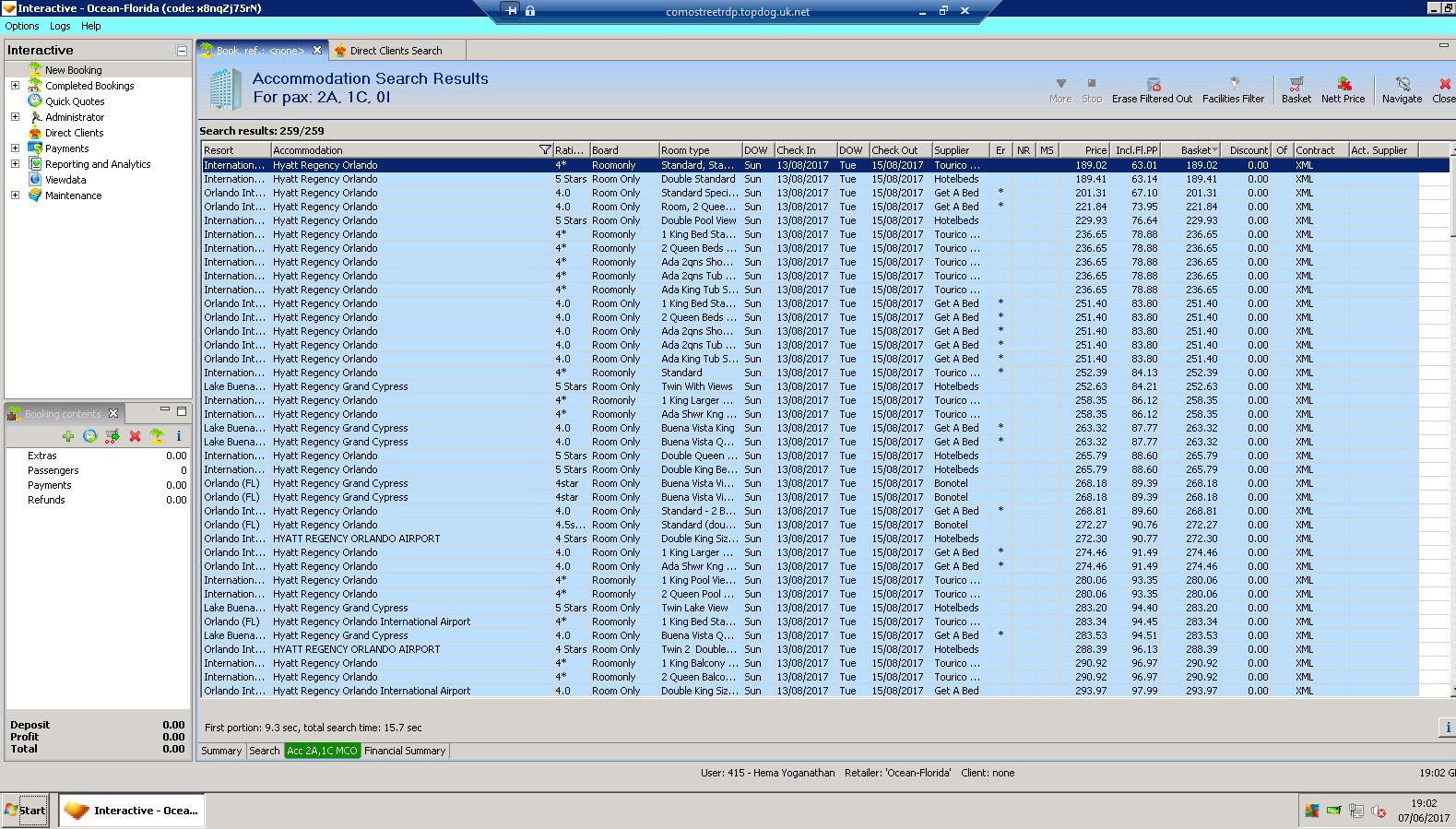This screenshot has width=1456, height=829.
Task: Click the cart with green arrow icon
Action: click(x=112, y=436)
